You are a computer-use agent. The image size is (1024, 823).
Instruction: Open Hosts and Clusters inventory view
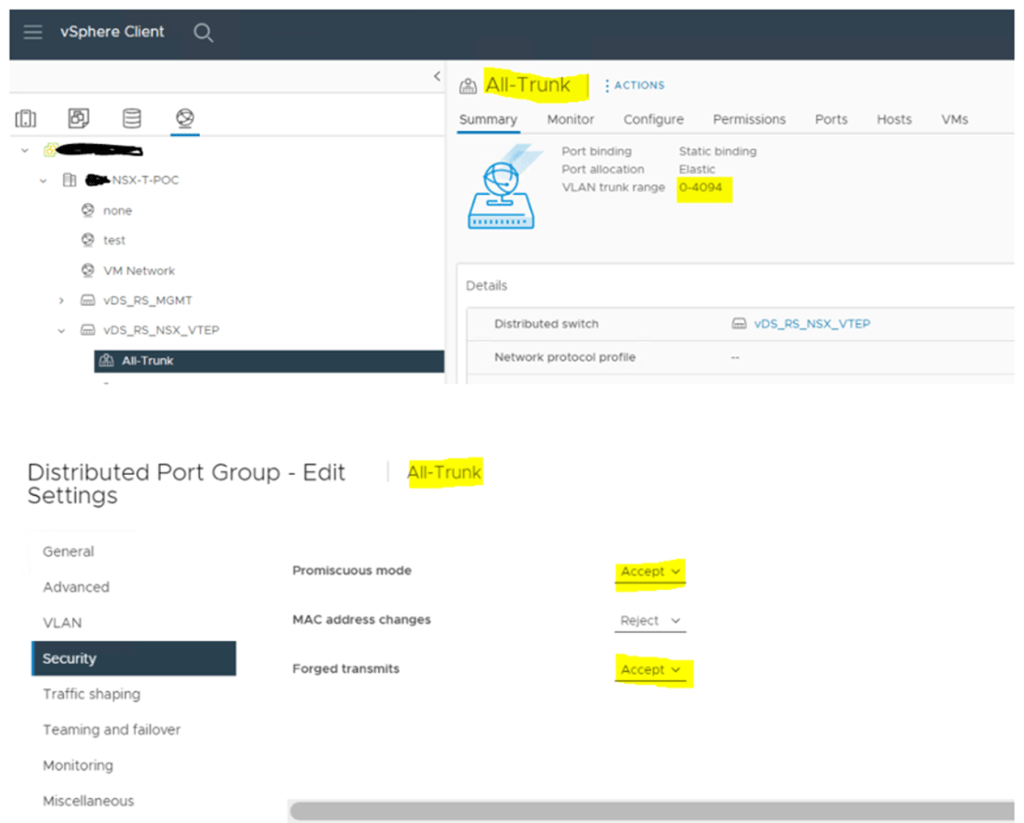(26, 119)
